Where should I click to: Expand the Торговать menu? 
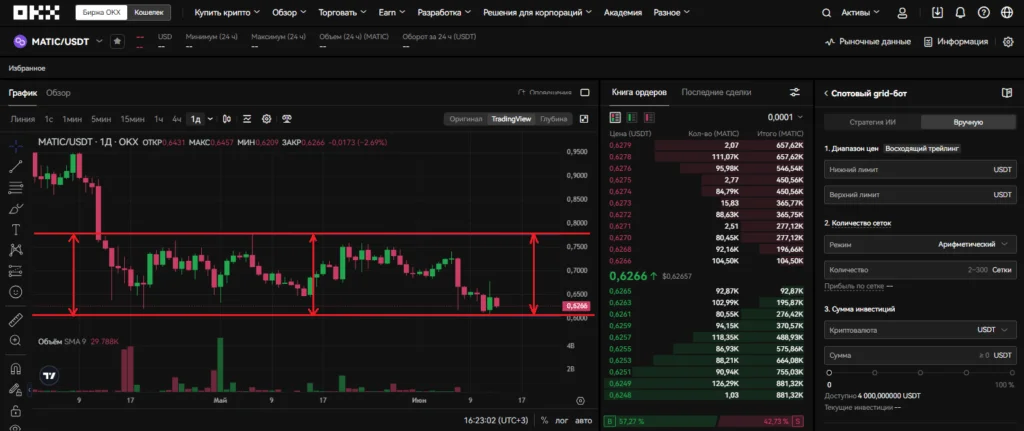(342, 12)
